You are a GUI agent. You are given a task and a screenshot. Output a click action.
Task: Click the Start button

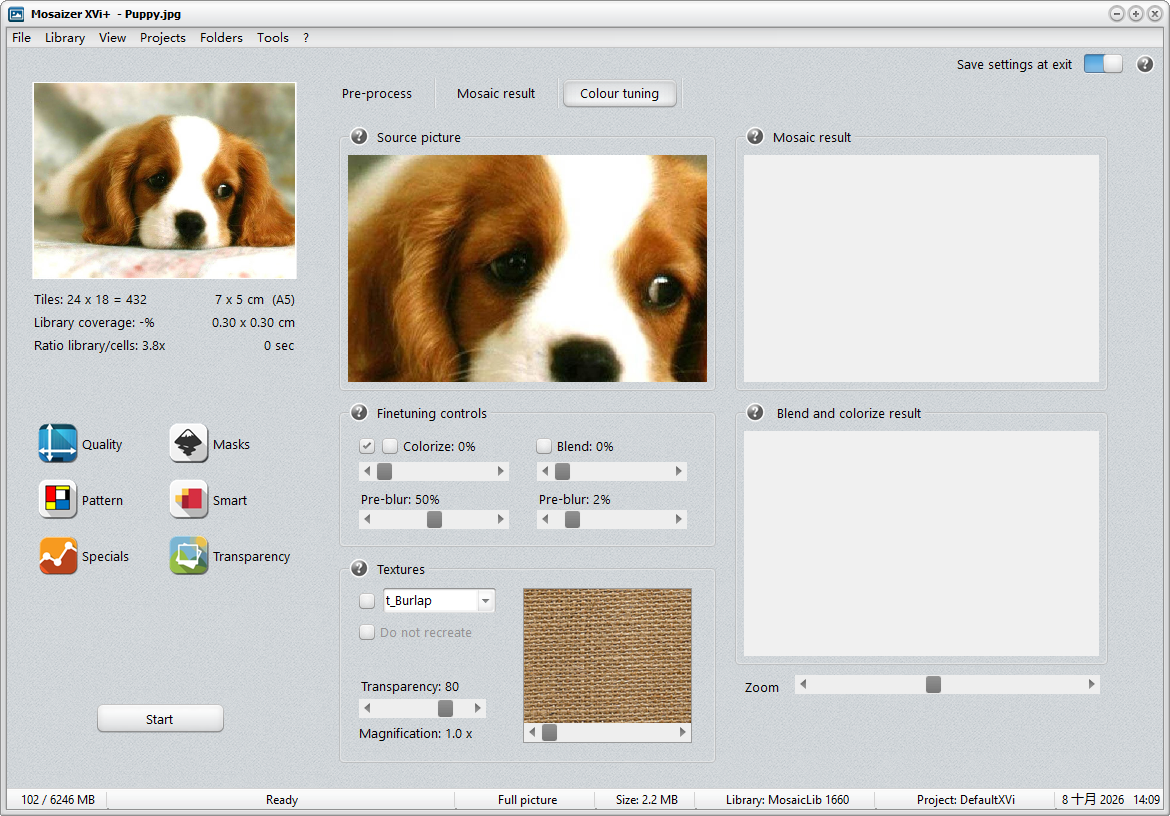[x=160, y=719]
